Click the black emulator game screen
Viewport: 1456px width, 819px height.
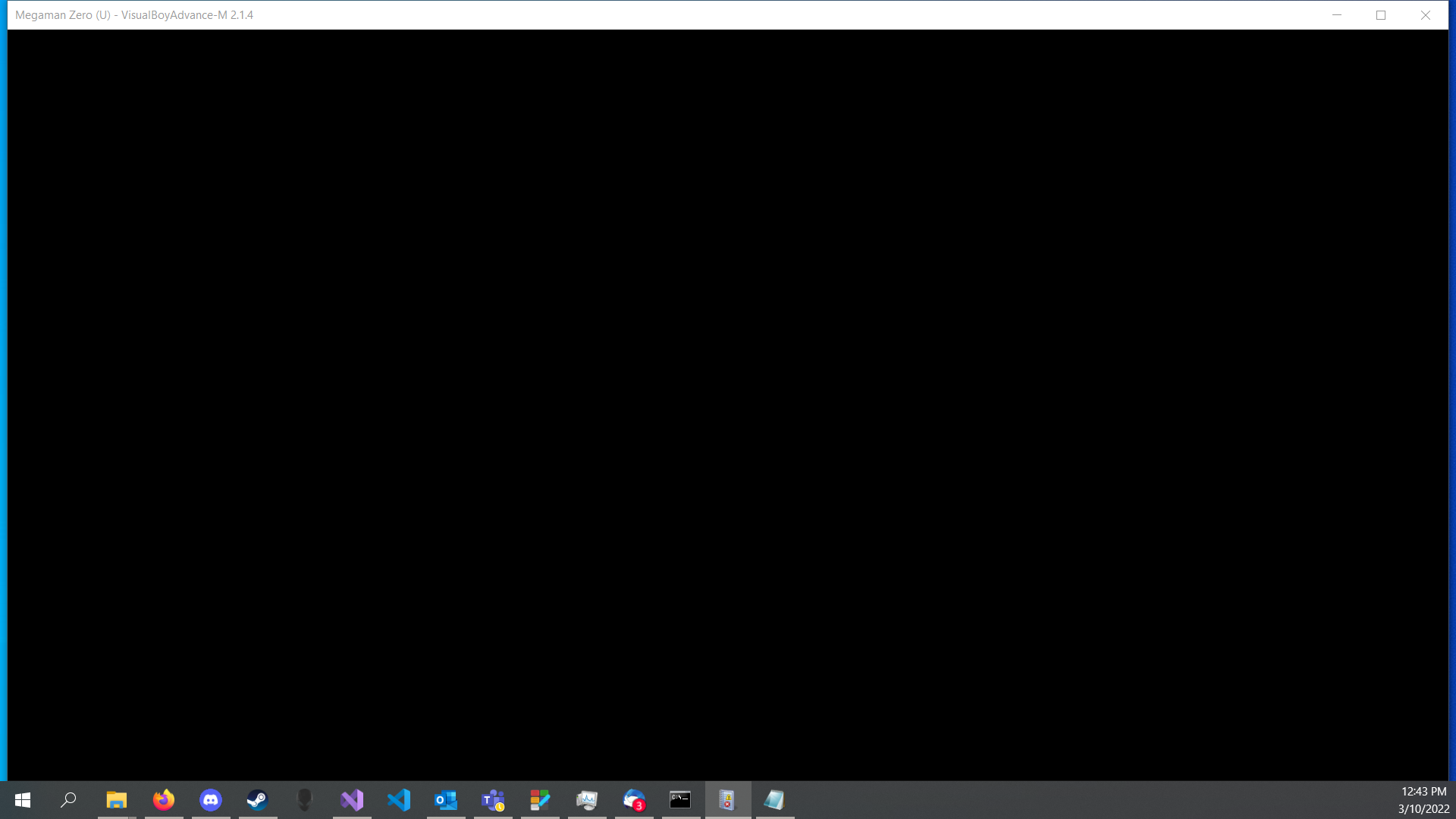tap(728, 405)
